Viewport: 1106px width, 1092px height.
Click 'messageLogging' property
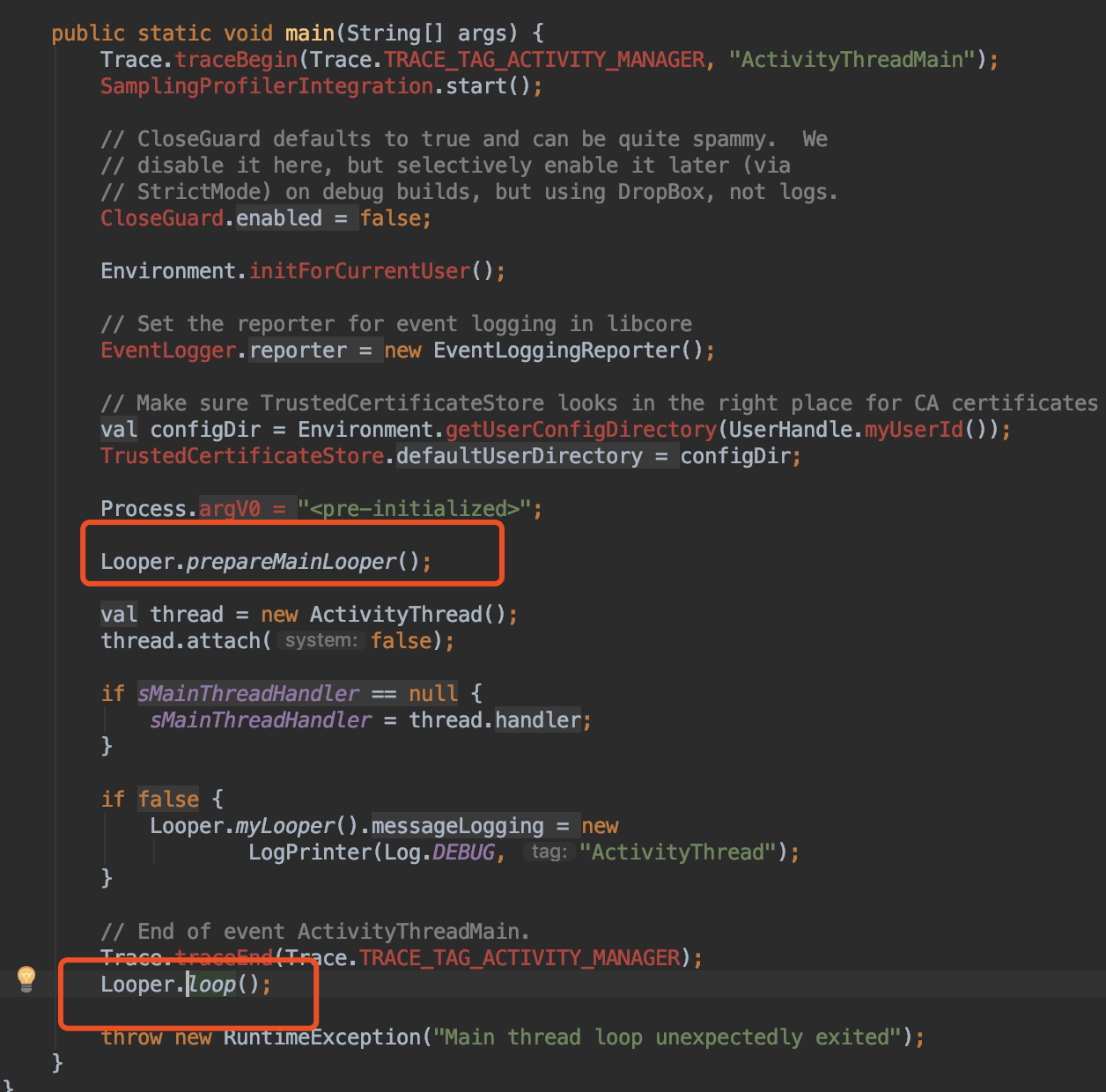tap(458, 826)
